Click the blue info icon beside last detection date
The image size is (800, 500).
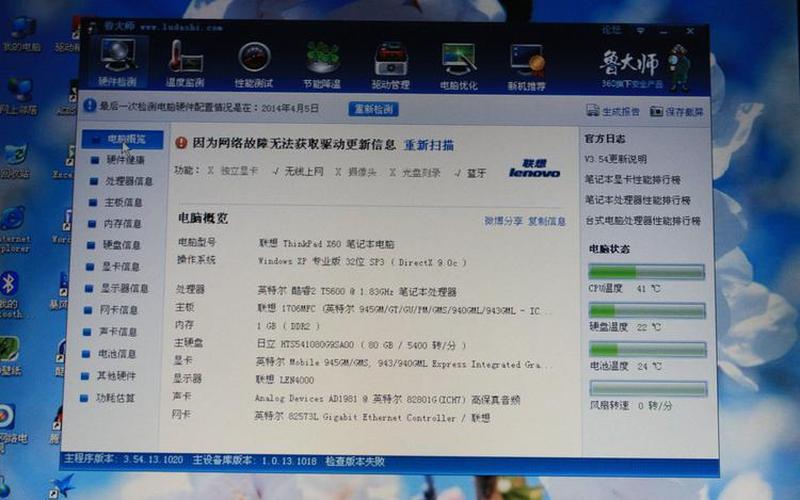click(90, 105)
